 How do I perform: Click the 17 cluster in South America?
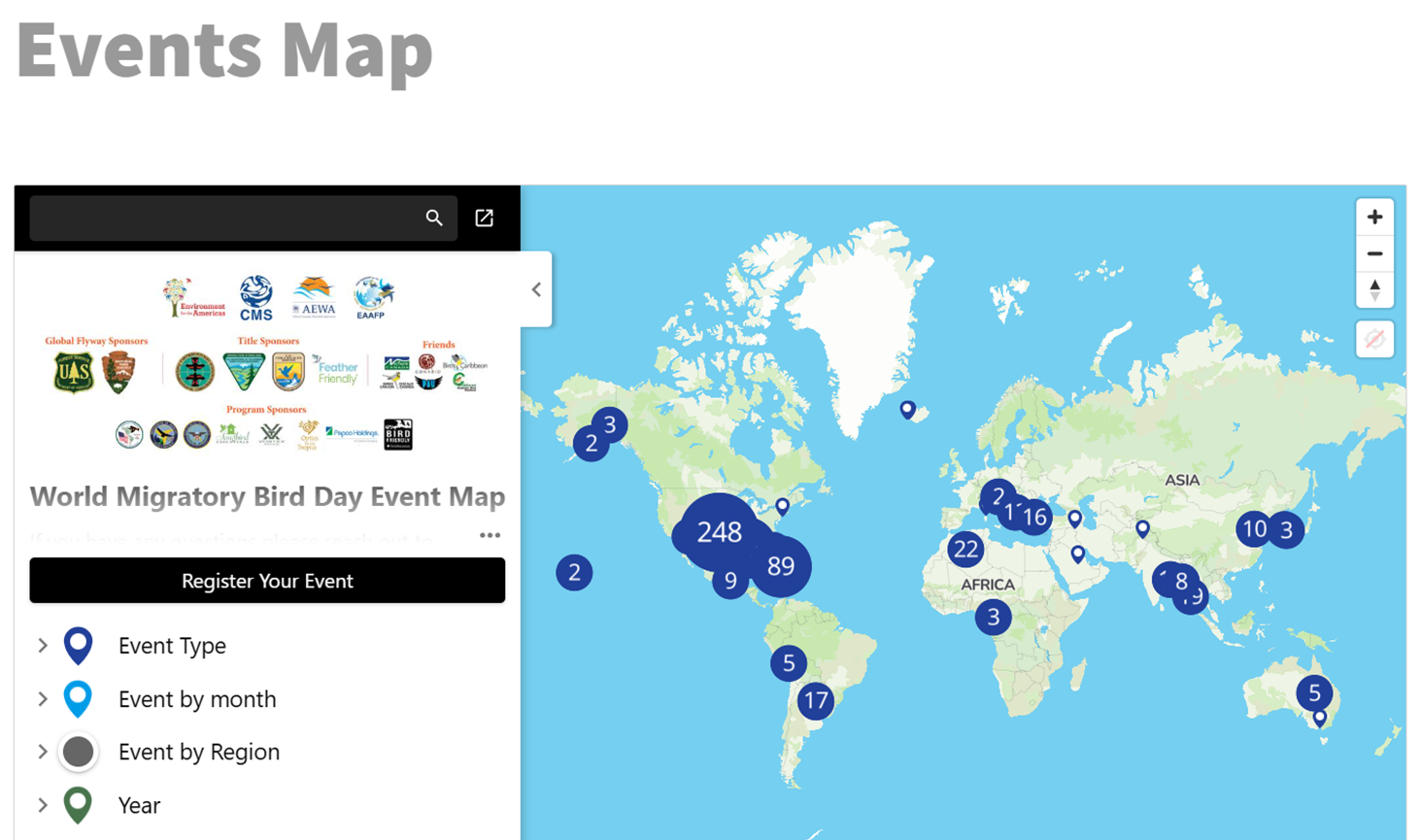816,700
